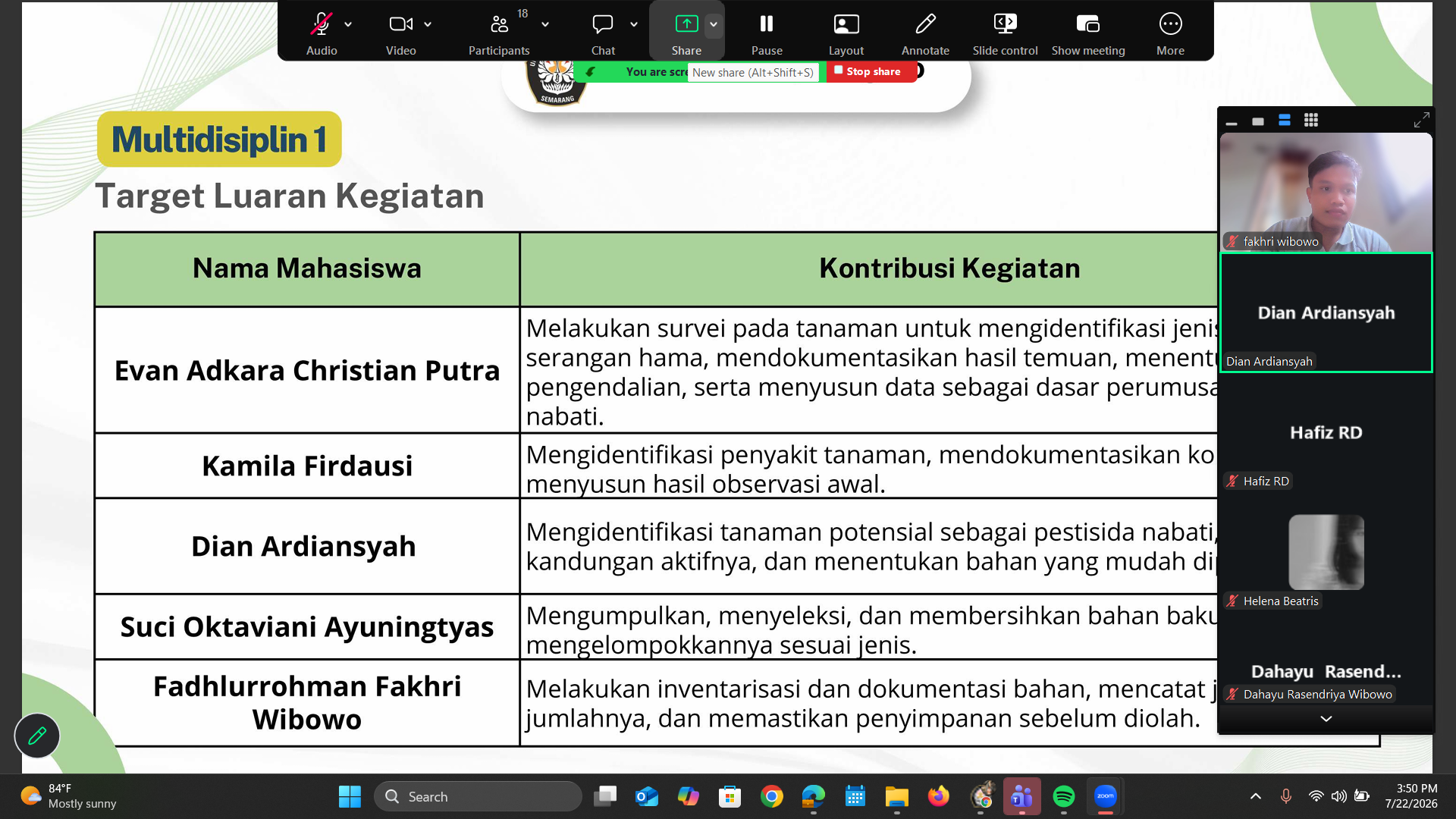Open share options arrow beside Share
The height and width of the screenshot is (819, 1456).
(714, 24)
